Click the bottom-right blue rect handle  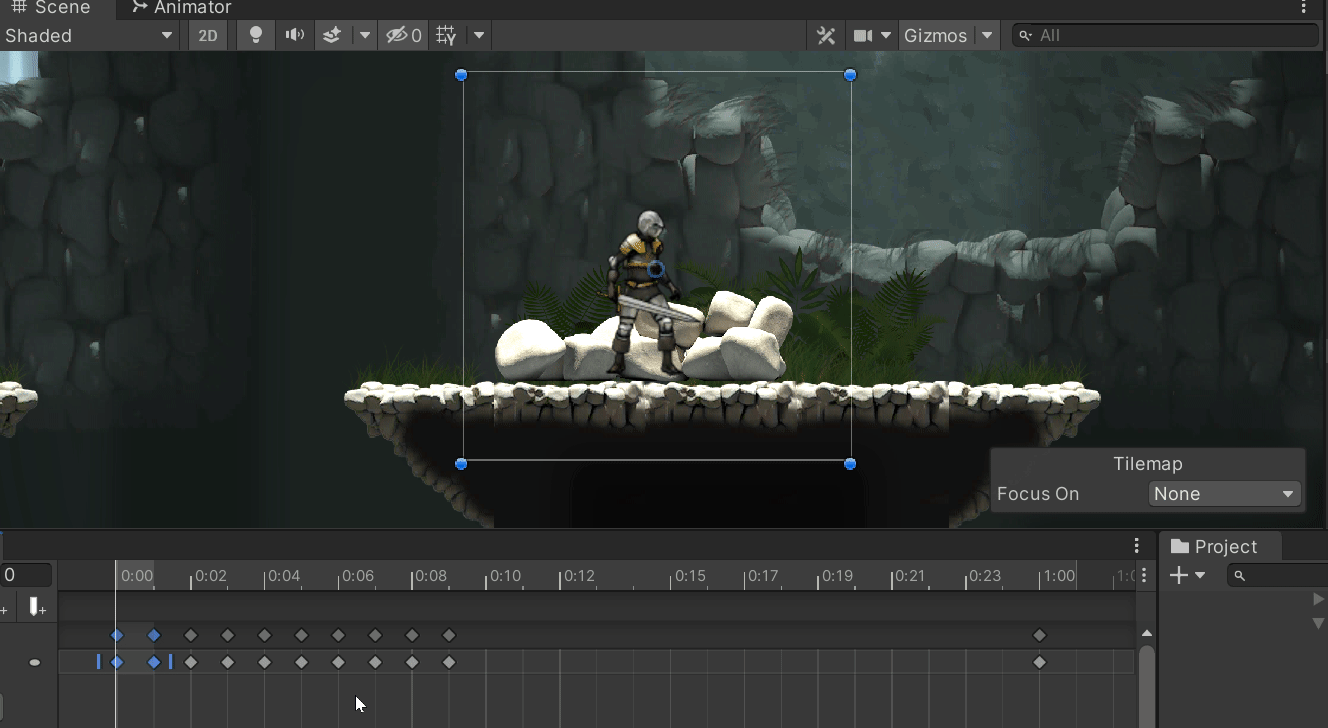850,463
